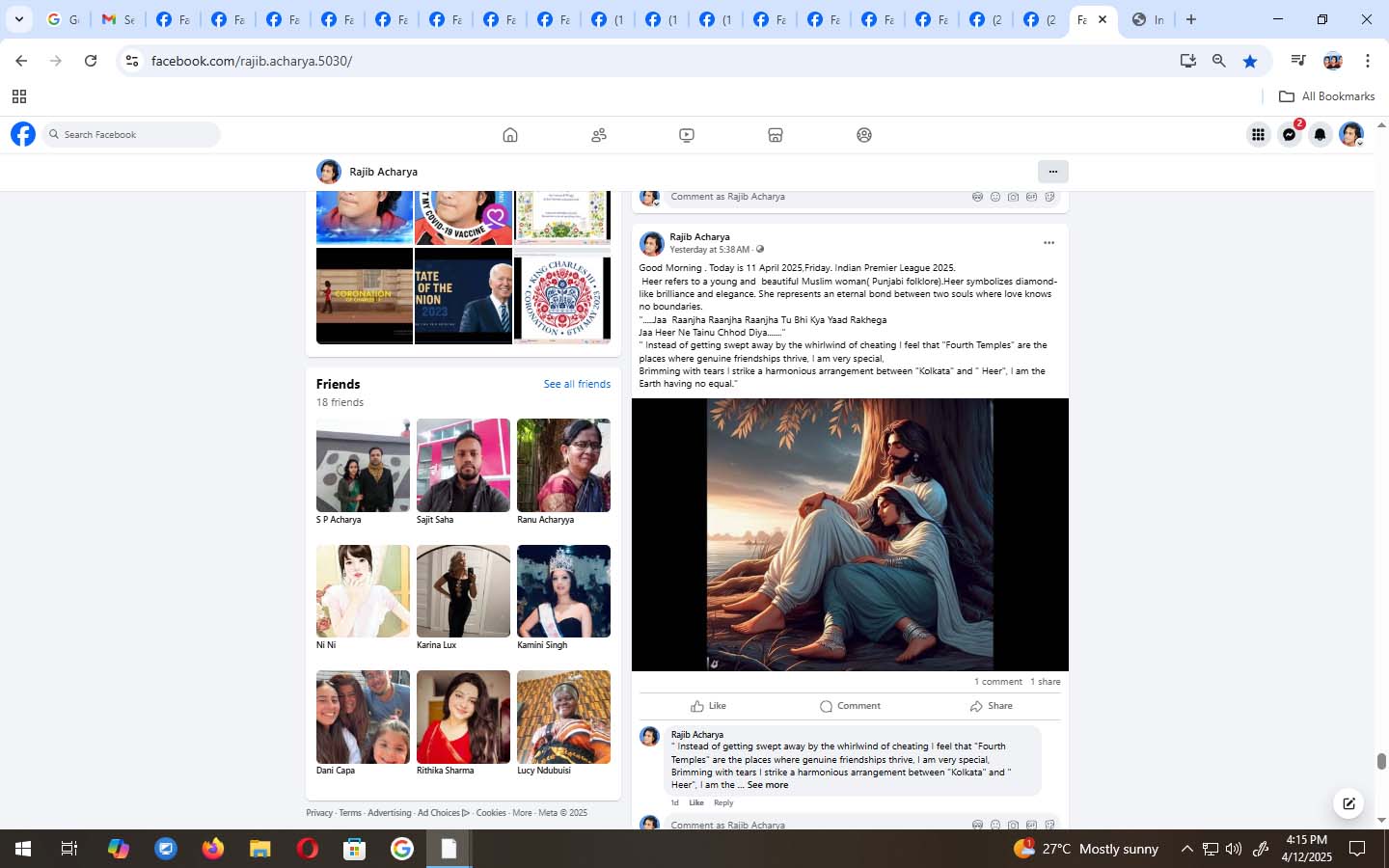Open the Friends icon in Facebook navigation
The width and height of the screenshot is (1389, 868).
(599, 135)
